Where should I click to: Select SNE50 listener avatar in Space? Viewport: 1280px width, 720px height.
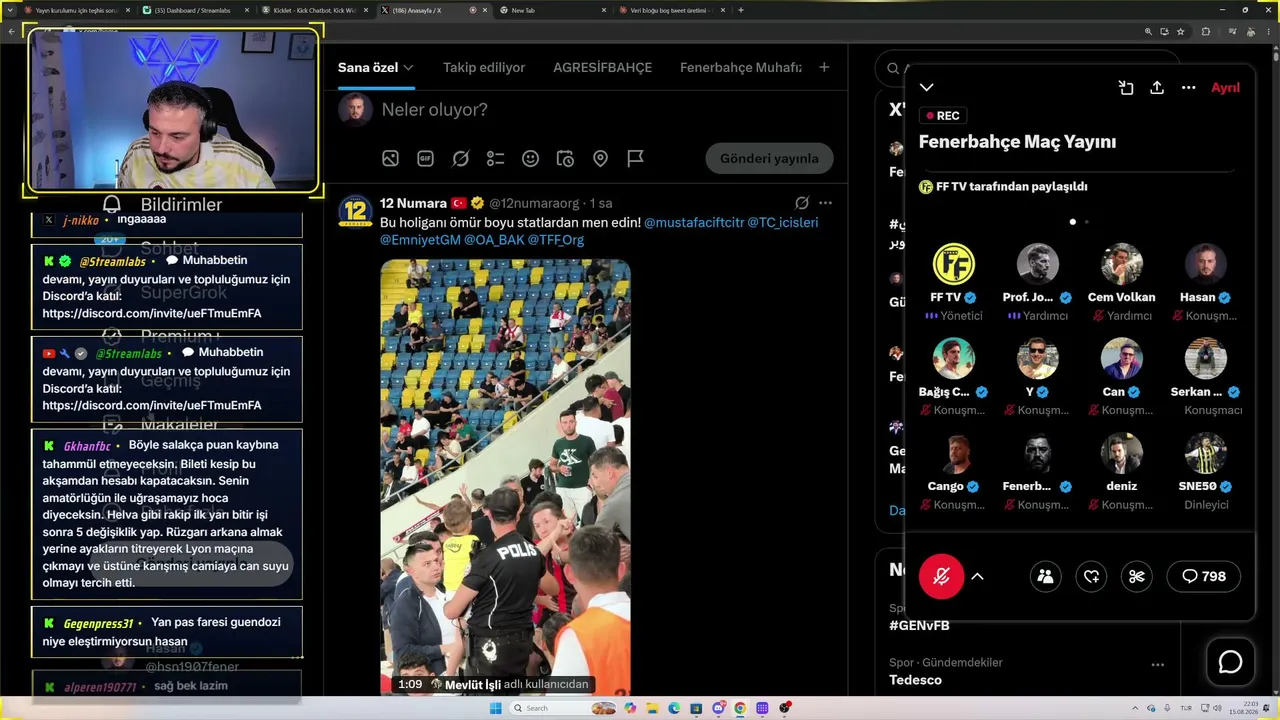click(1206, 453)
